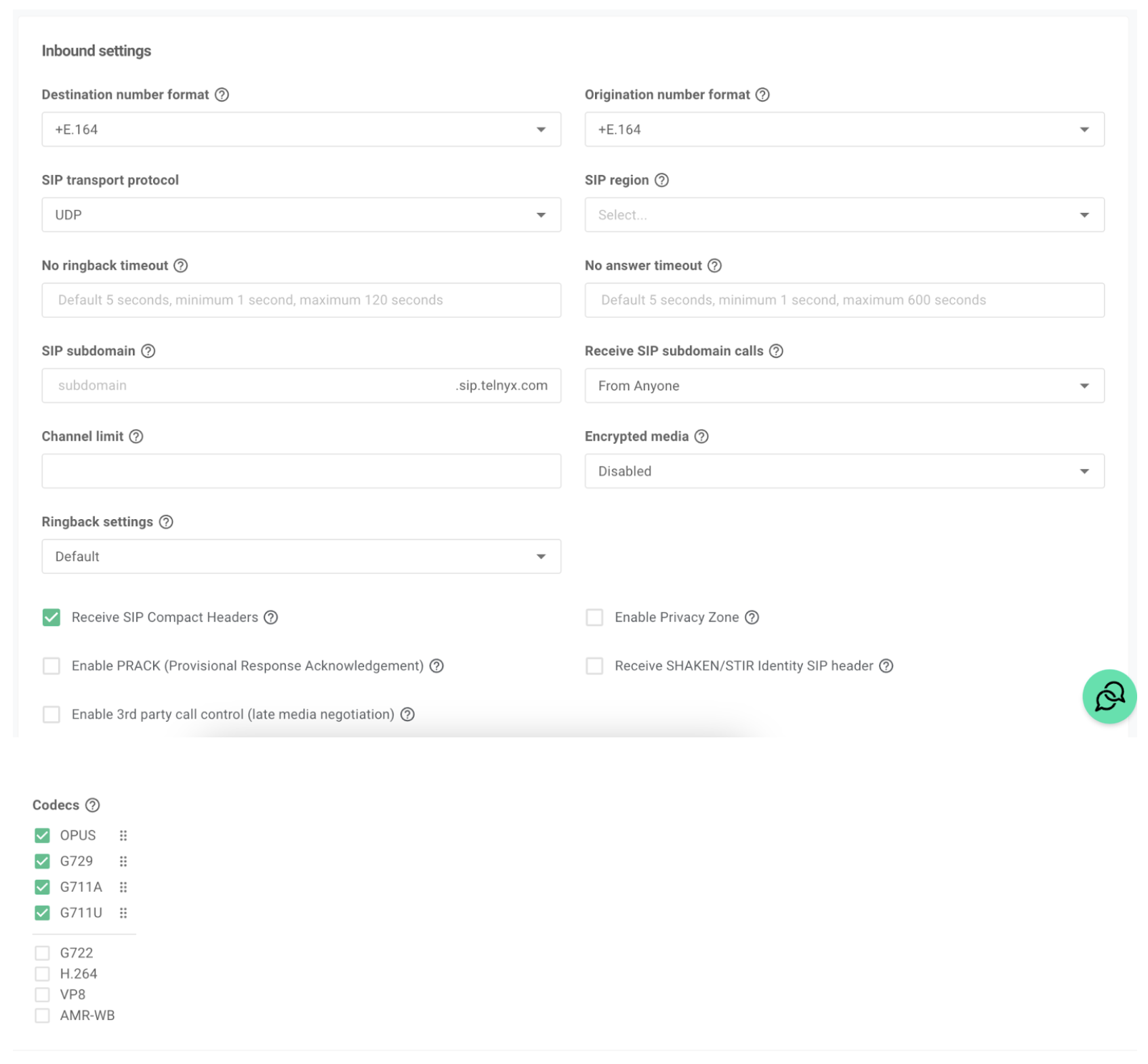Viewport: 1148px width, 1064px height.
Task: Click the G729 codec drag handle
Action: (x=123, y=861)
